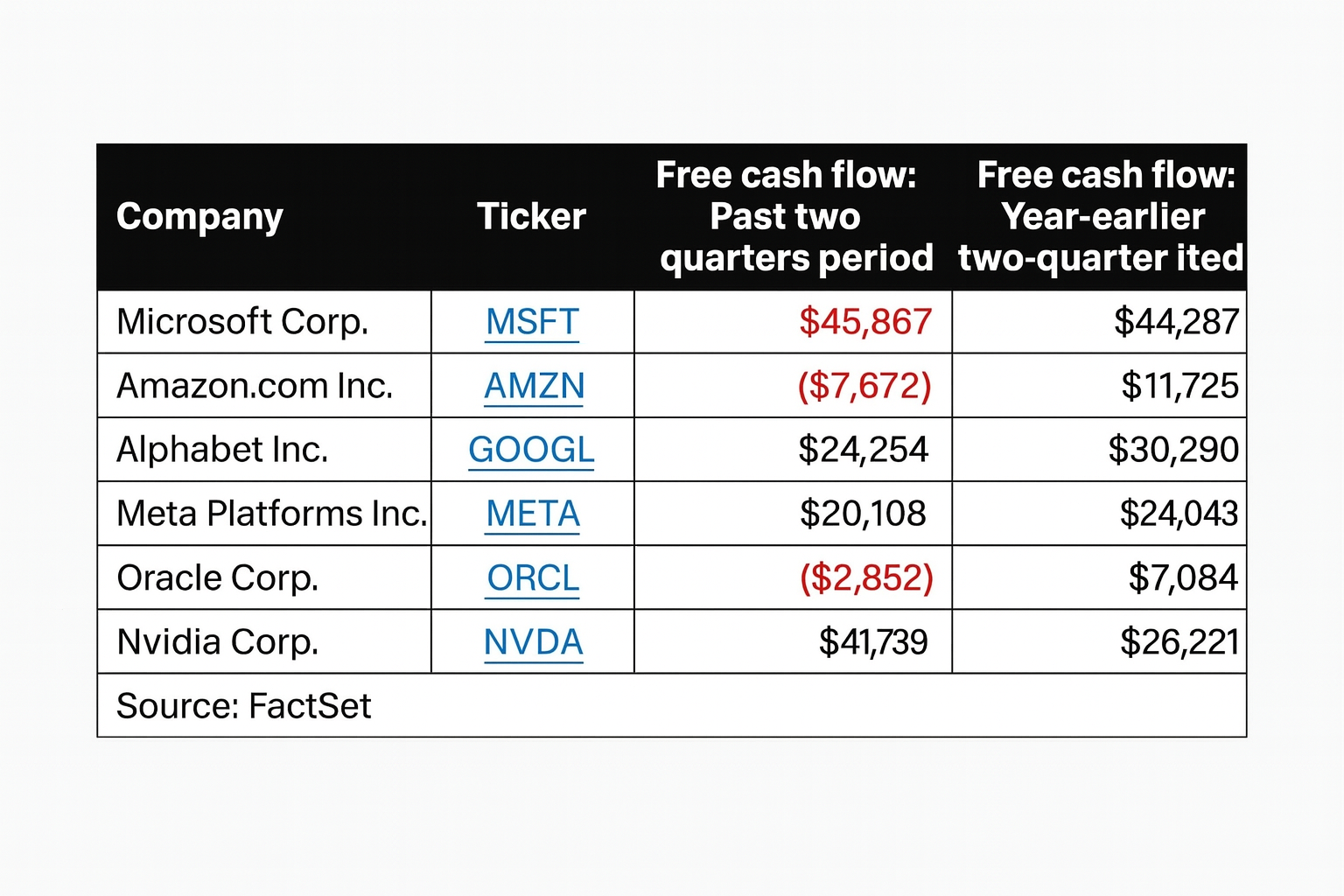Image resolution: width=1344 pixels, height=896 pixels.
Task: Click the Alphabet Inc. company cell
Action: 222,450
